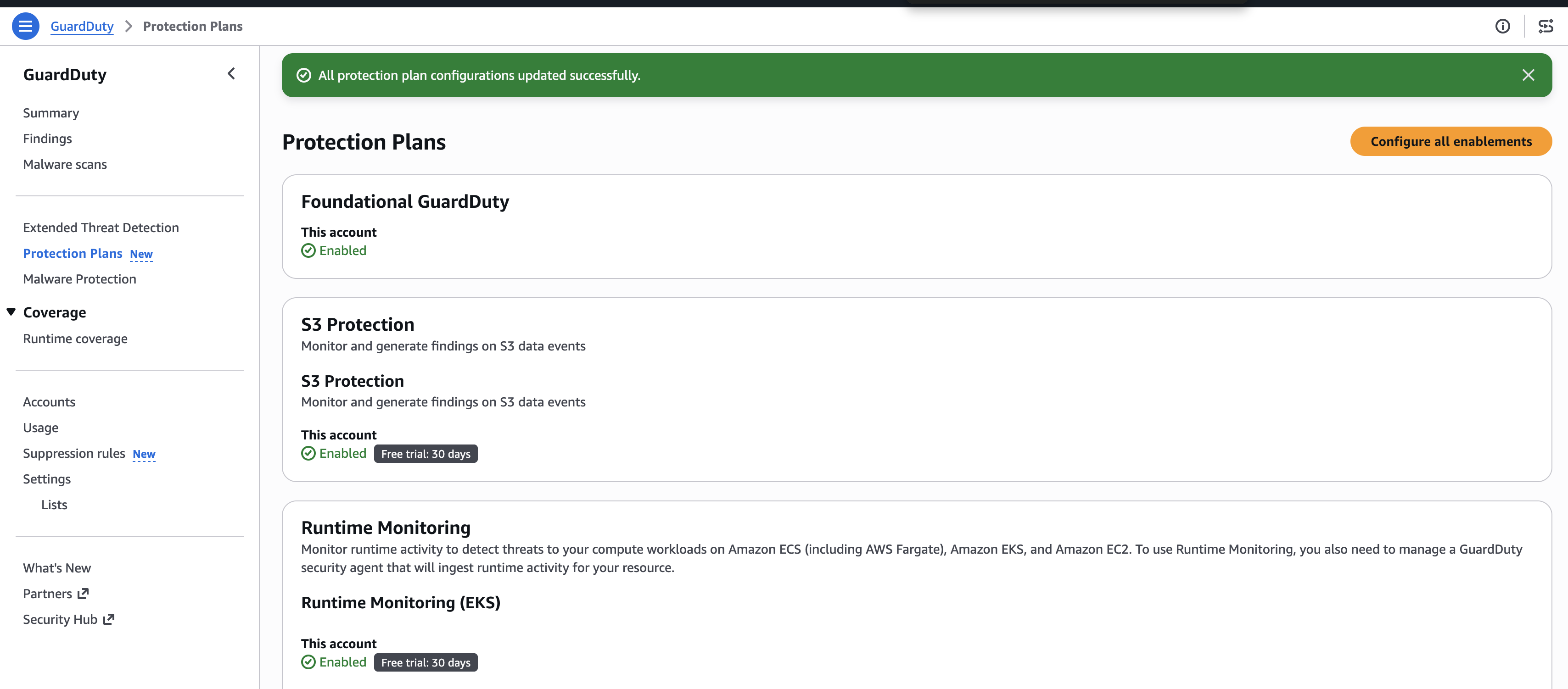The height and width of the screenshot is (689, 1568).
Task: Collapse the Coverage section triangle
Action: (x=11, y=312)
